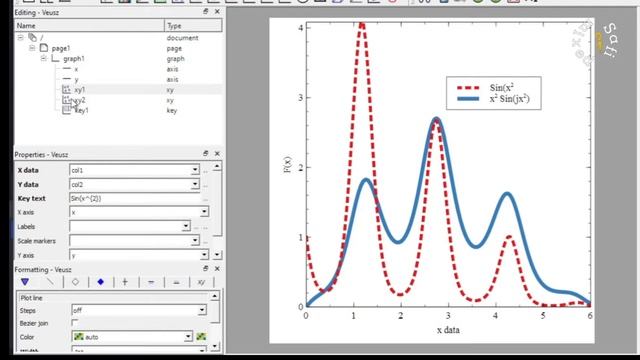Click the X data ellipsis button
The width and height of the screenshot is (640, 360).
click(x=206, y=171)
